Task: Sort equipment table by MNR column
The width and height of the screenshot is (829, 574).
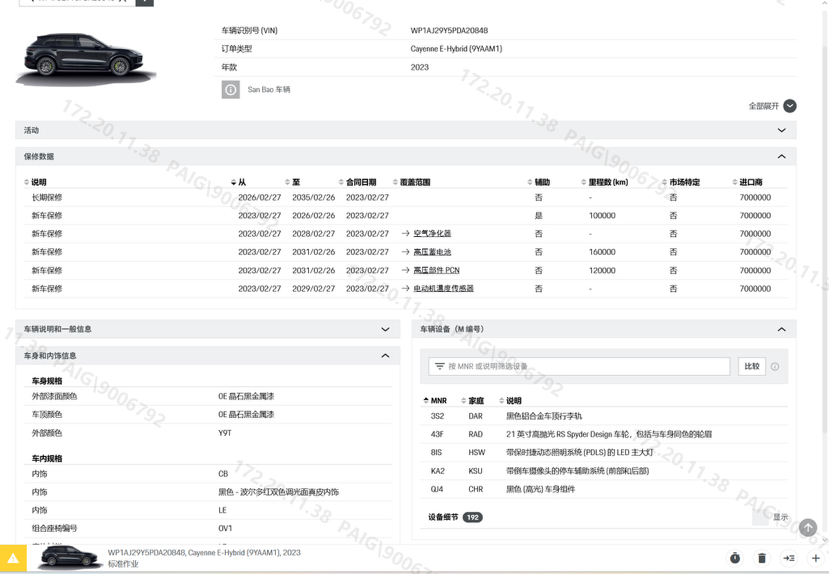Action: [x=438, y=401]
